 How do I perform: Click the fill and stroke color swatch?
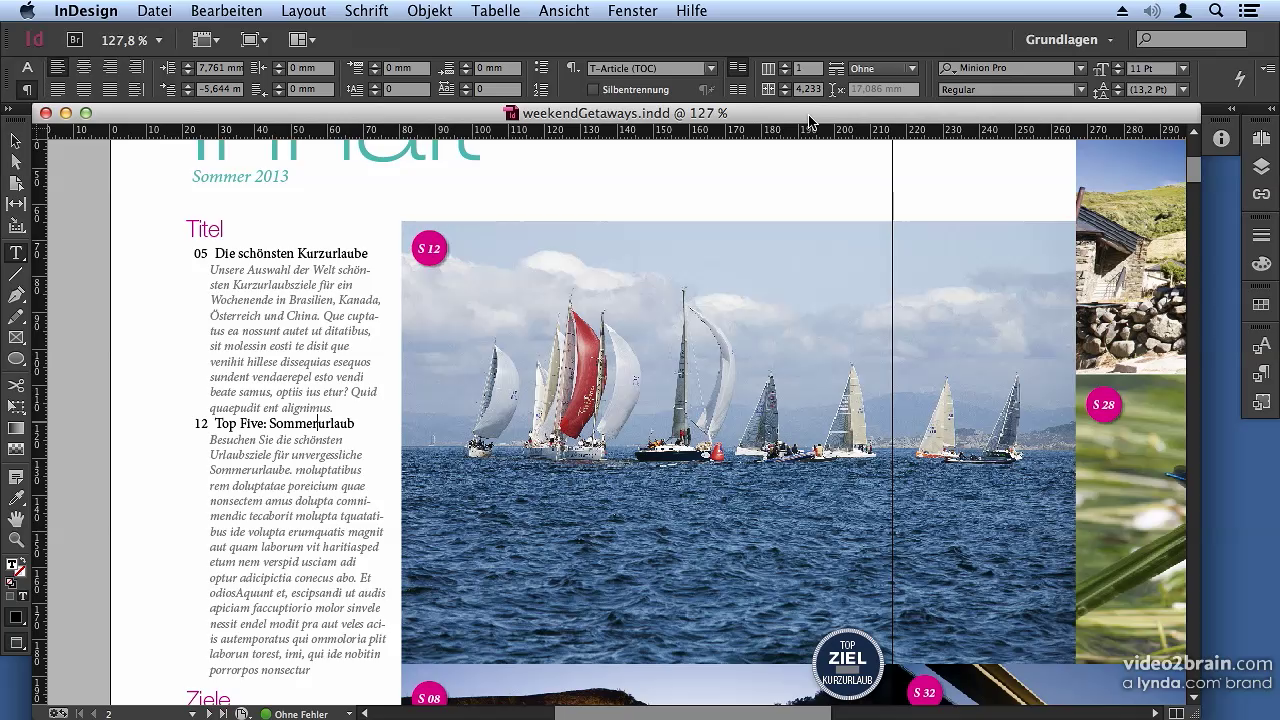(x=16, y=568)
